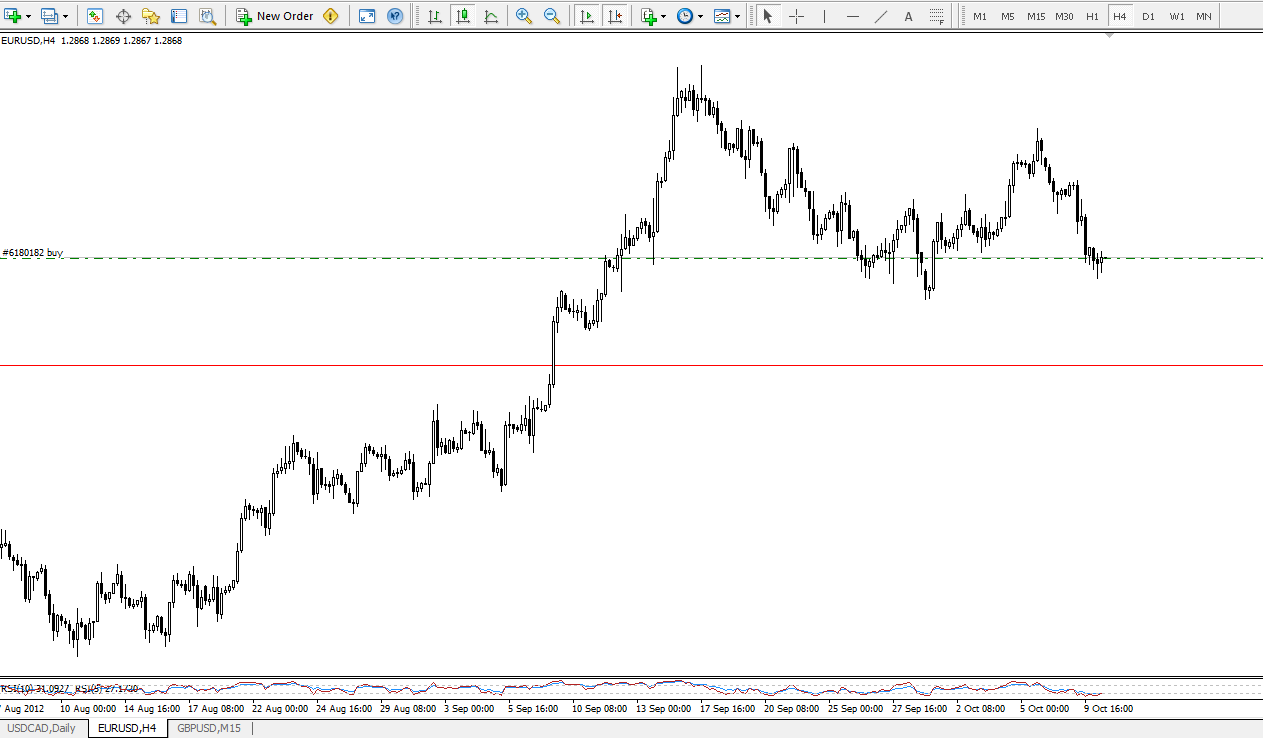
Task: Switch to M5 timeframe
Action: [1008, 16]
